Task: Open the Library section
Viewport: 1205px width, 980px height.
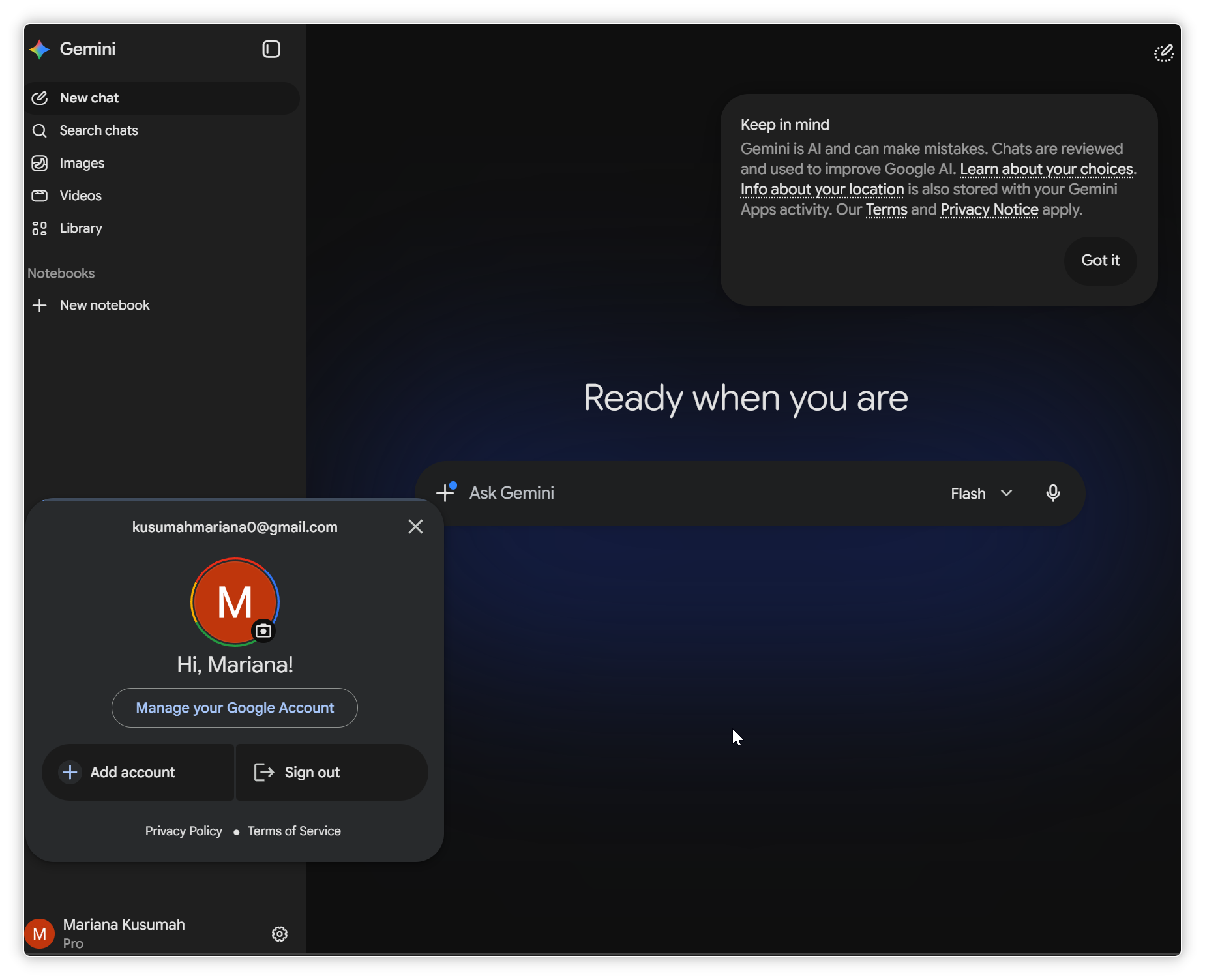Action: [x=162, y=228]
